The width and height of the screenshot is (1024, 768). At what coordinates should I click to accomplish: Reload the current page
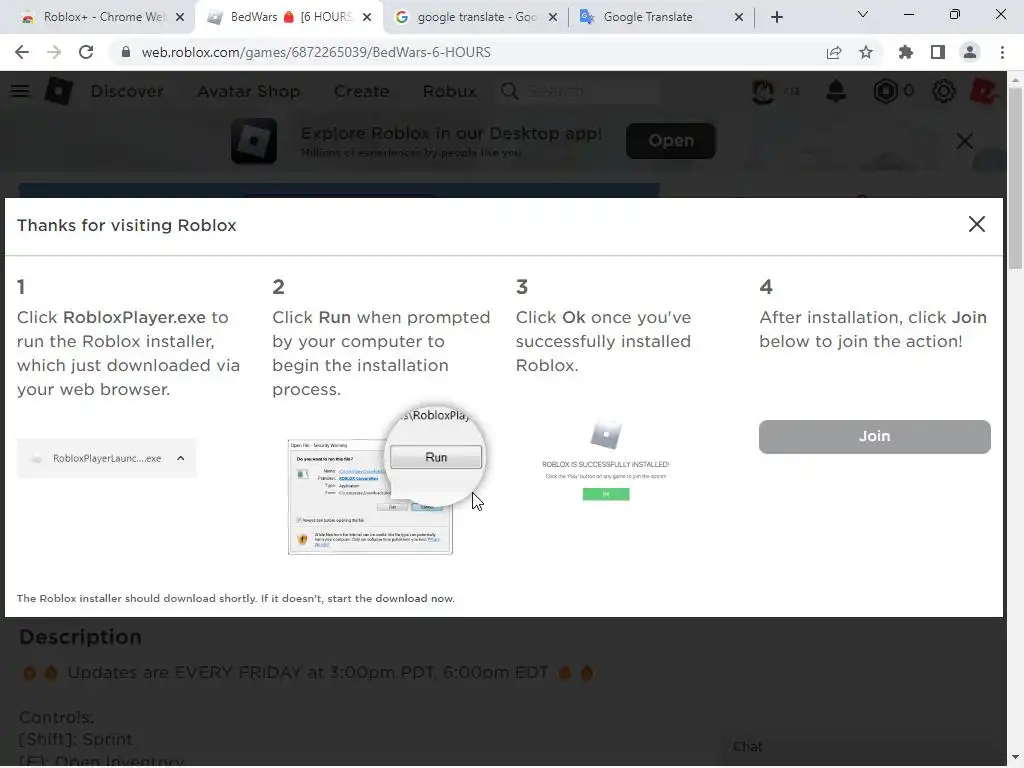[x=86, y=52]
